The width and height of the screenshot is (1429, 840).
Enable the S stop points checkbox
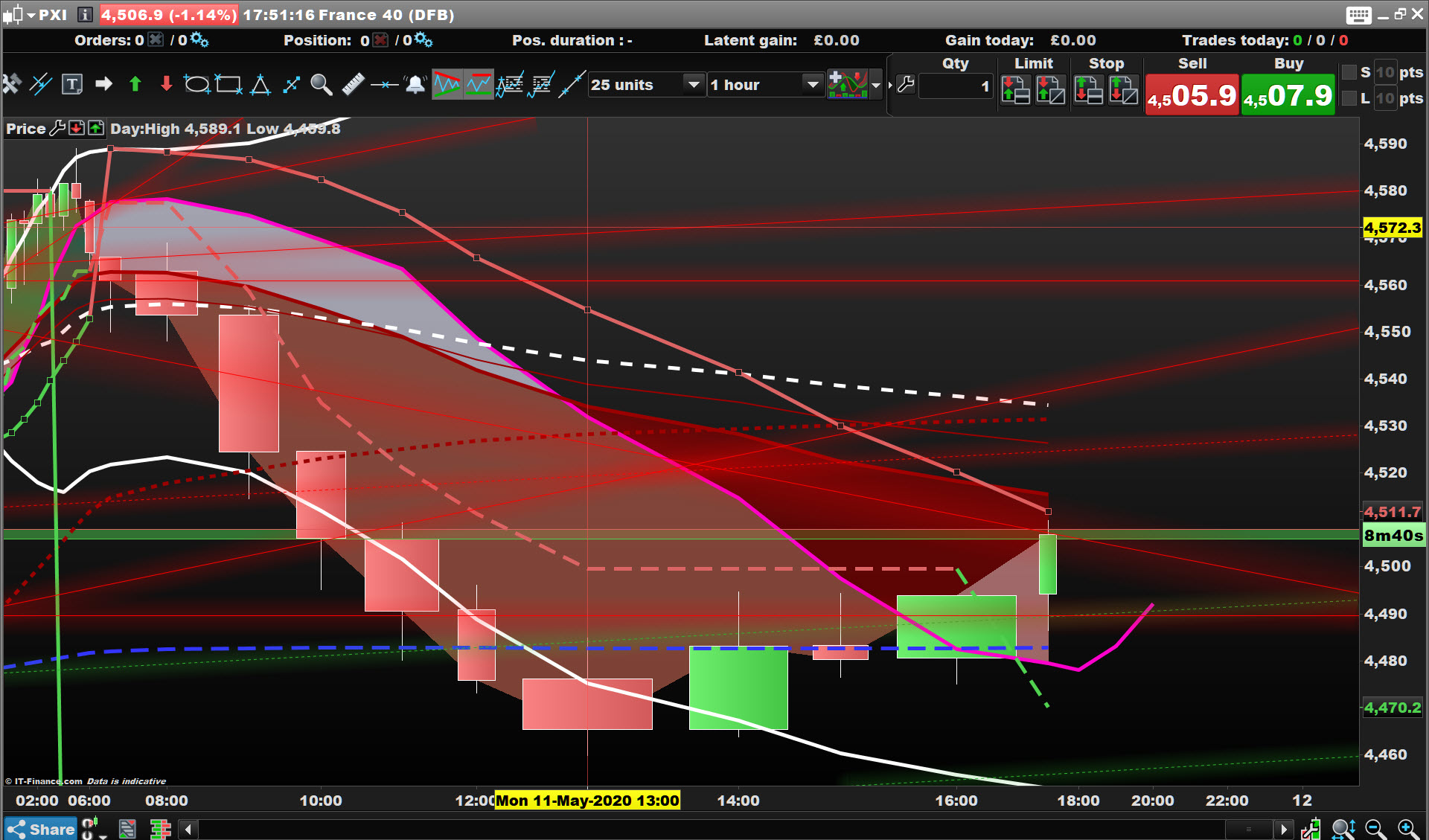tap(1349, 72)
